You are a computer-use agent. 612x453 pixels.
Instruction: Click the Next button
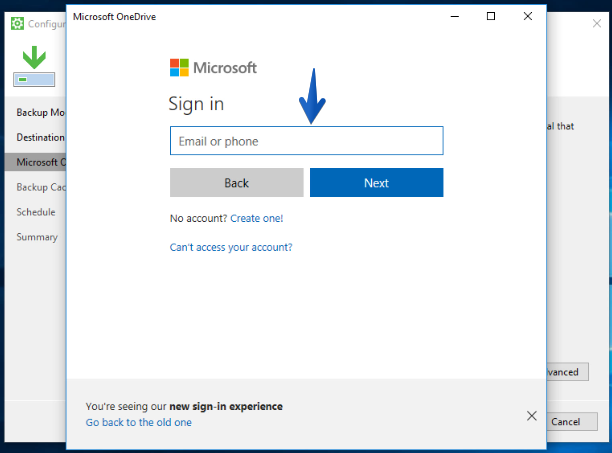click(376, 183)
